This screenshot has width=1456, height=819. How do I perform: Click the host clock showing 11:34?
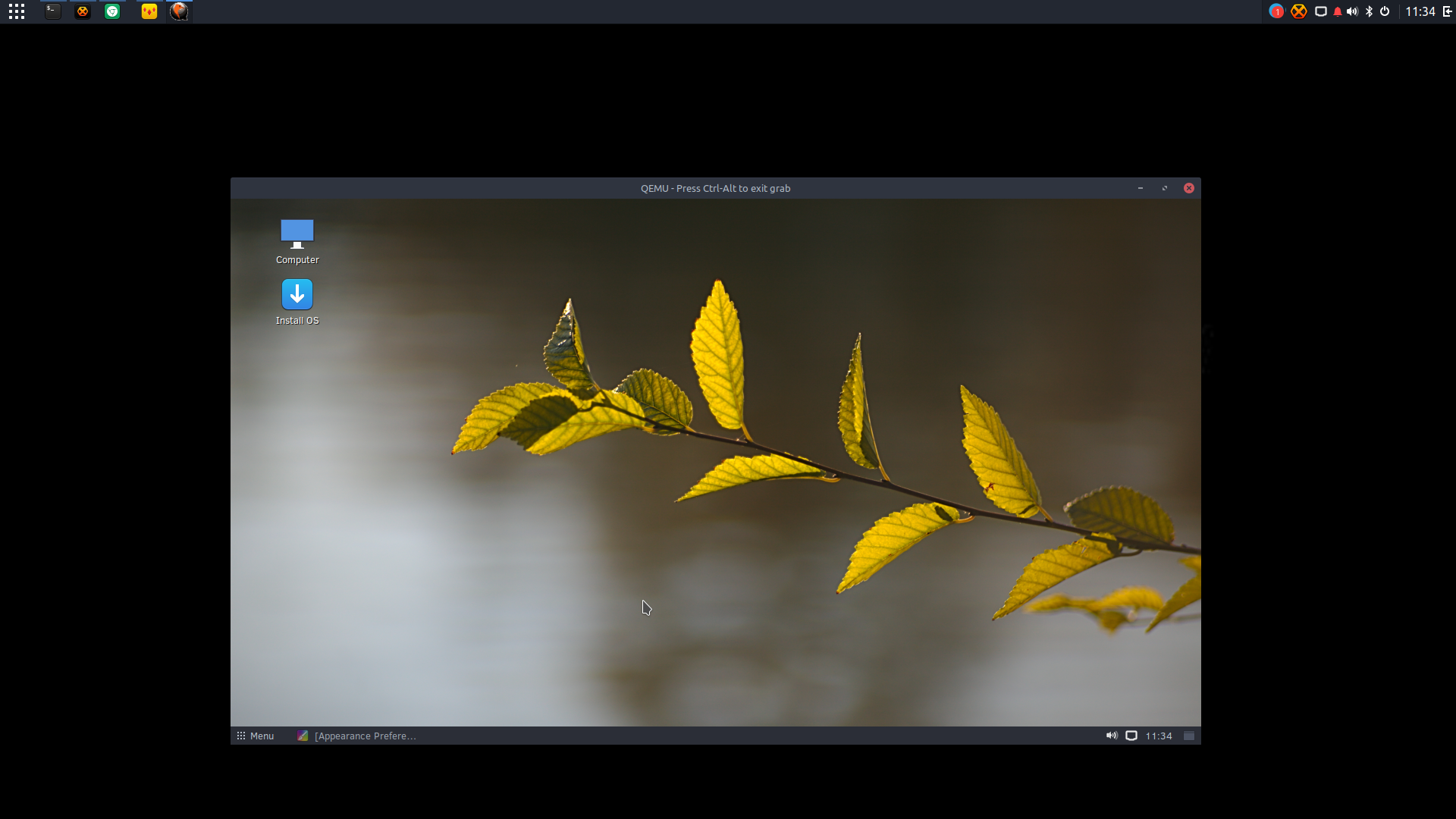[x=1420, y=11]
